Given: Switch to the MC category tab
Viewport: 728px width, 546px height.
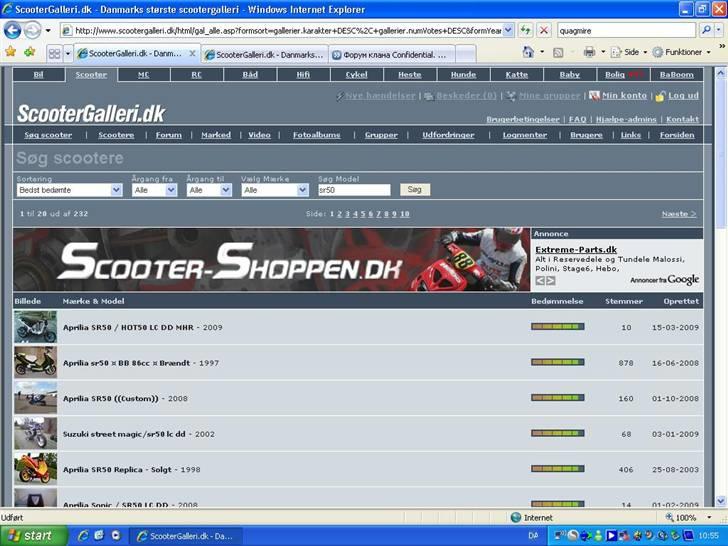Looking at the screenshot, I should click(x=143, y=74).
